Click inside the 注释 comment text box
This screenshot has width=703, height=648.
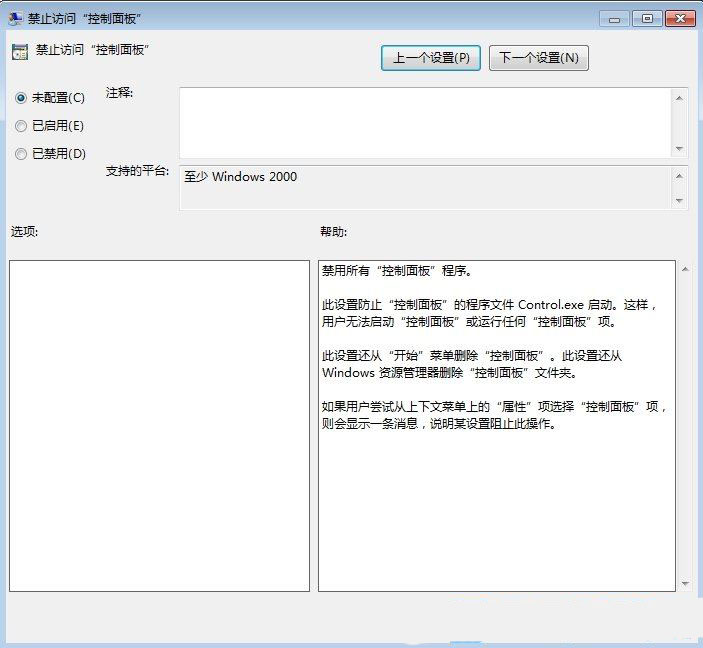[x=425, y=123]
